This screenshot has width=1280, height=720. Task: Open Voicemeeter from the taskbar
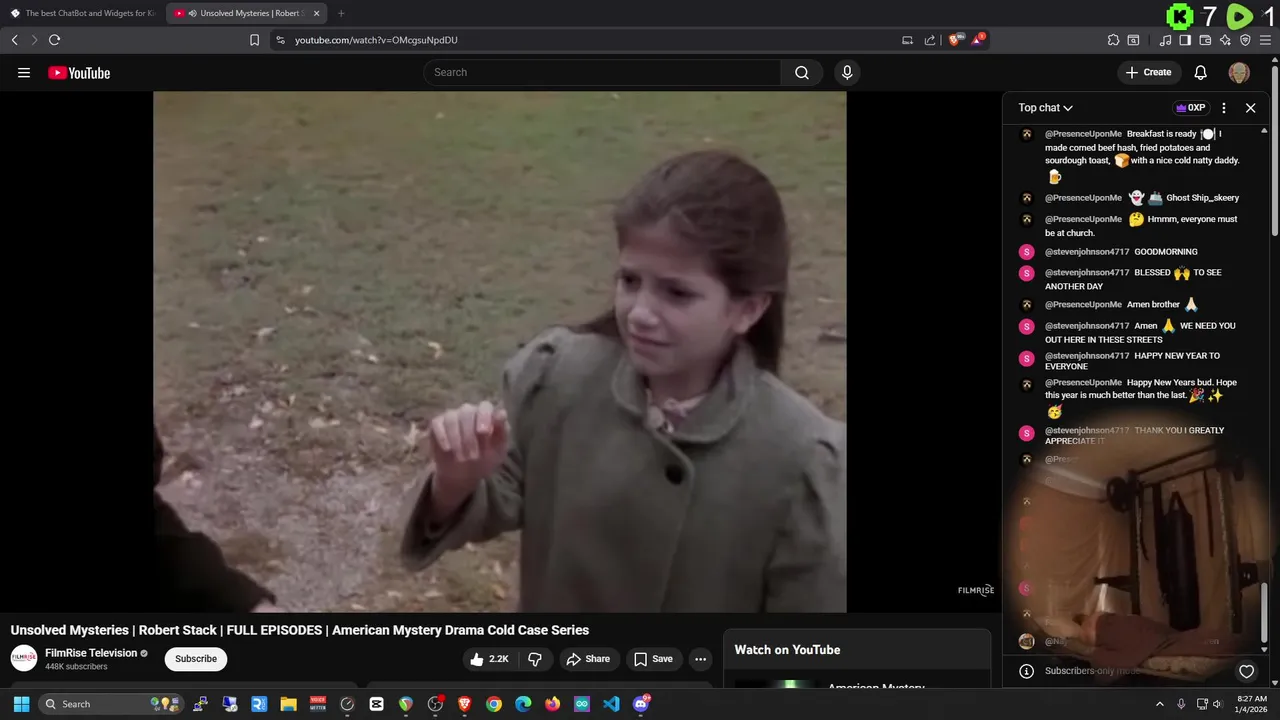(x=318, y=704)
